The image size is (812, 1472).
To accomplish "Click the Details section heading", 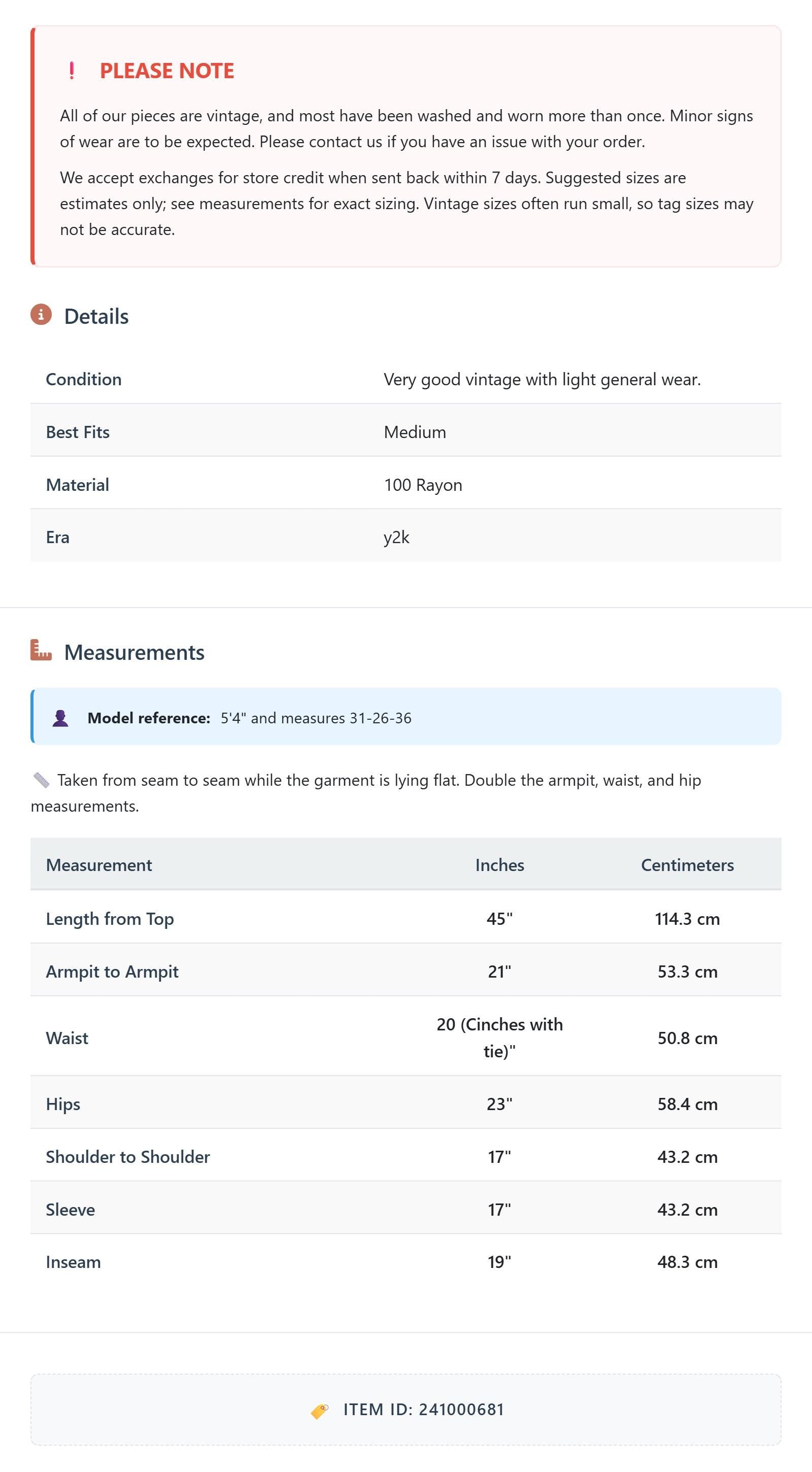I will coord(96,316).
